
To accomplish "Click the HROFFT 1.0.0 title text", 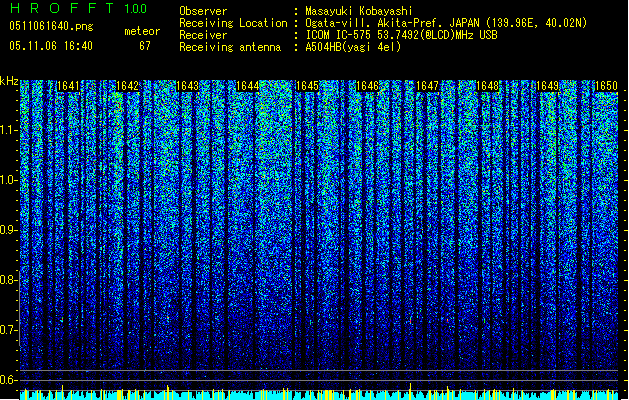I will pyautogui.click(x=78, y=8).
